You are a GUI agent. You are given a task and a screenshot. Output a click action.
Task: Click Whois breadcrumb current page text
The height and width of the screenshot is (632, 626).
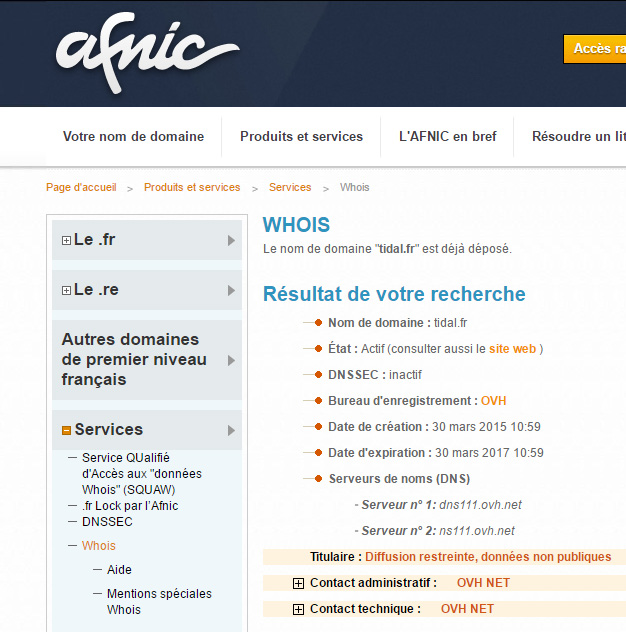click(354, 187)
